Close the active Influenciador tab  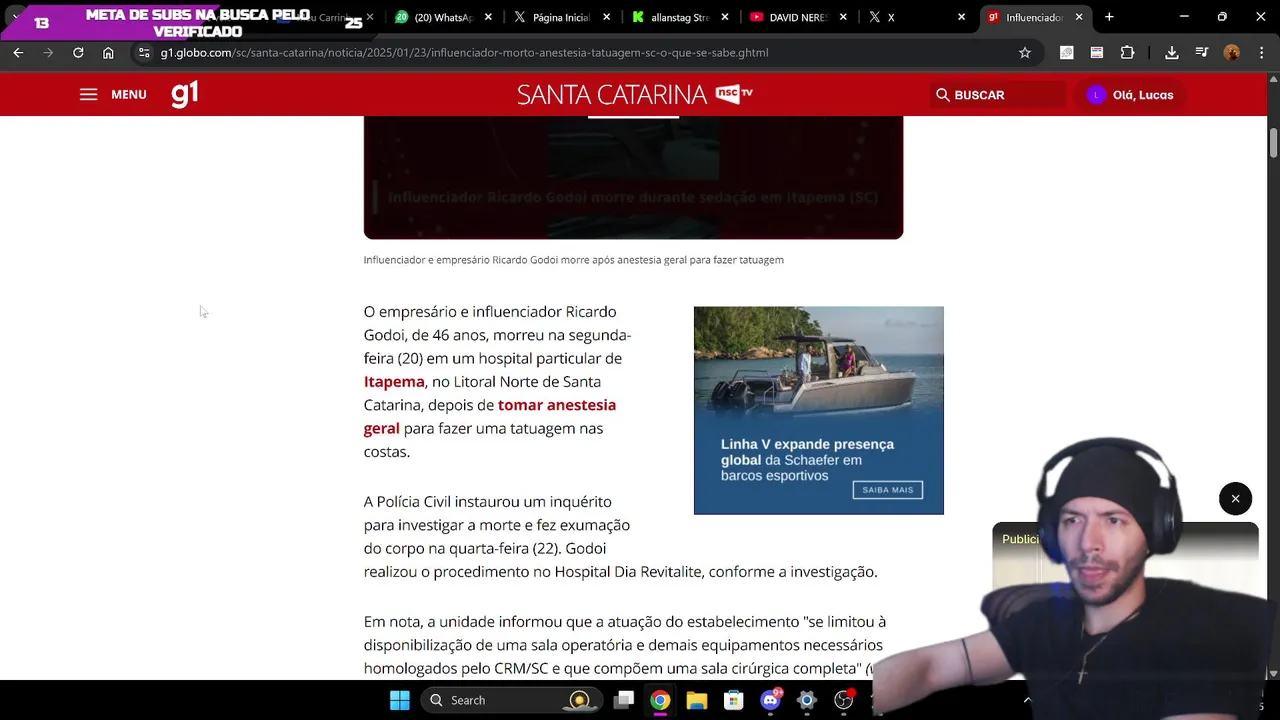(x=1079, y=17)
